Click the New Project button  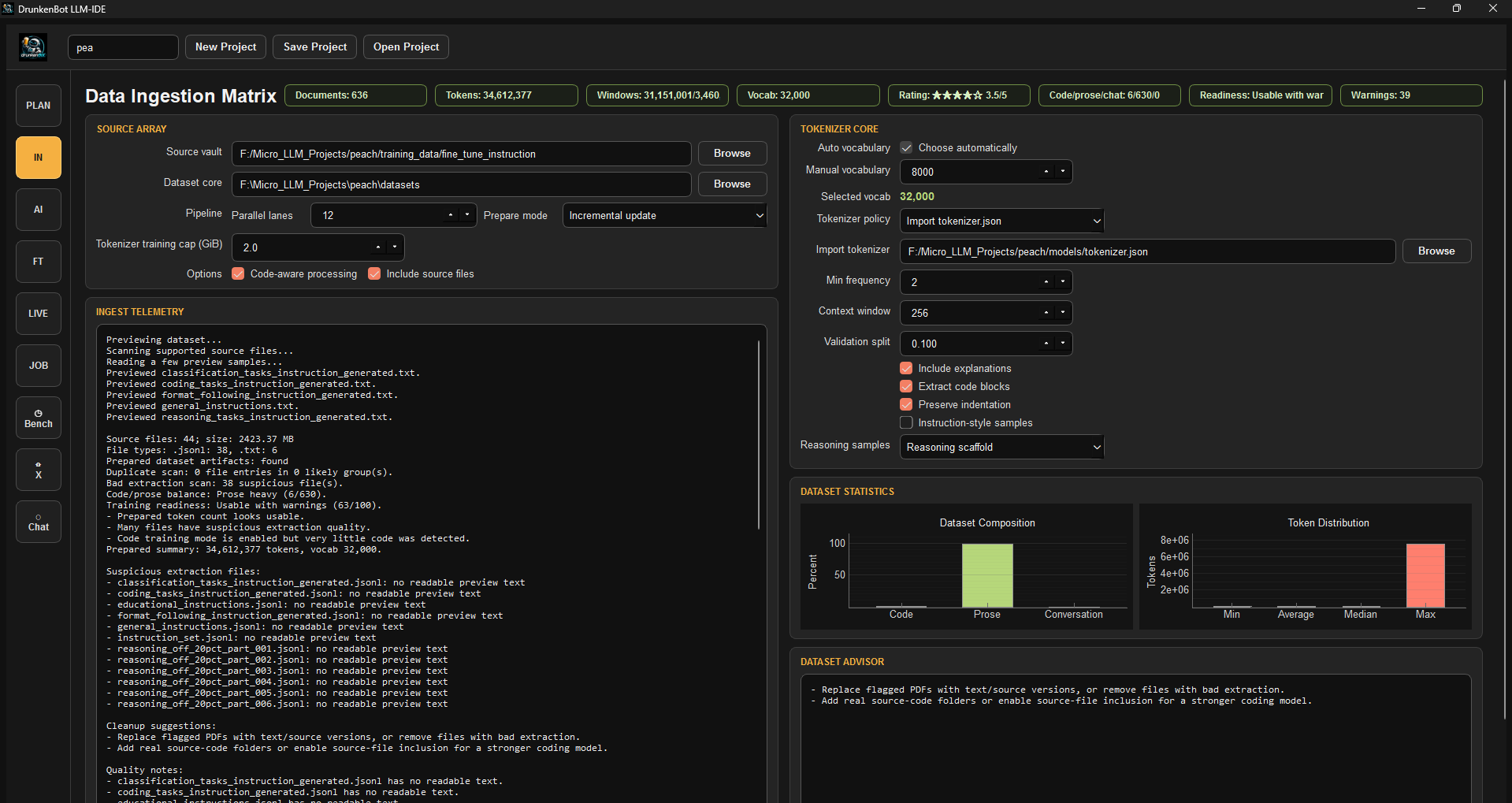tap(226, 47)
